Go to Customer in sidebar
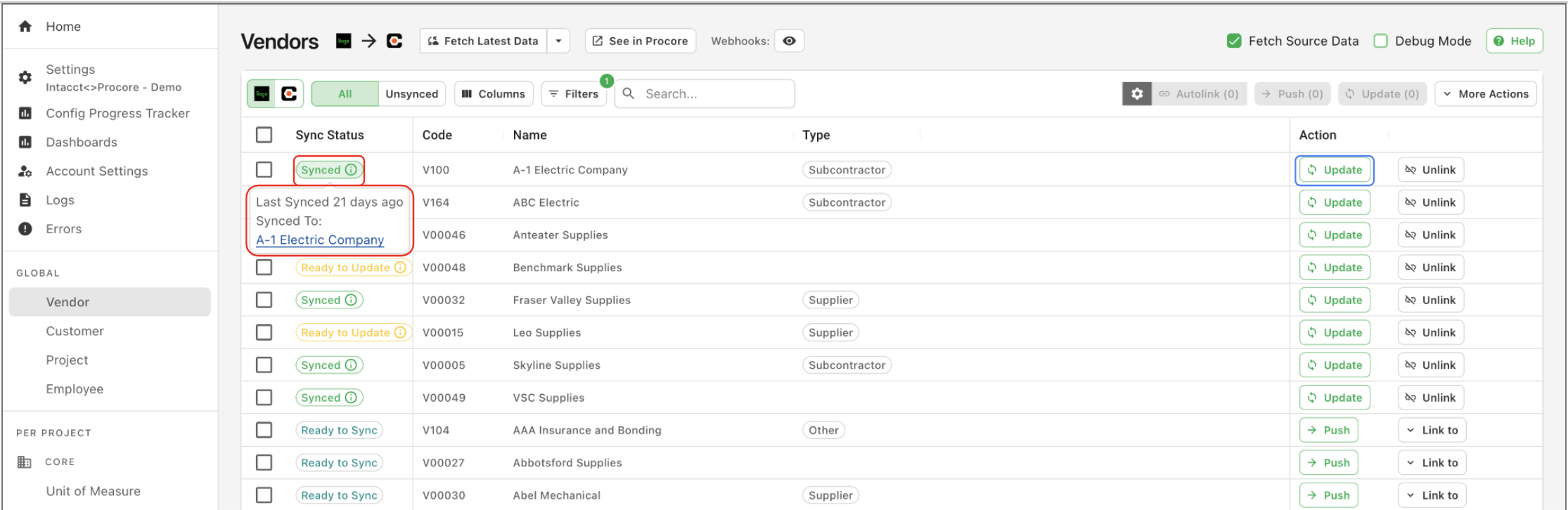1568x510 pixels. 75,331
